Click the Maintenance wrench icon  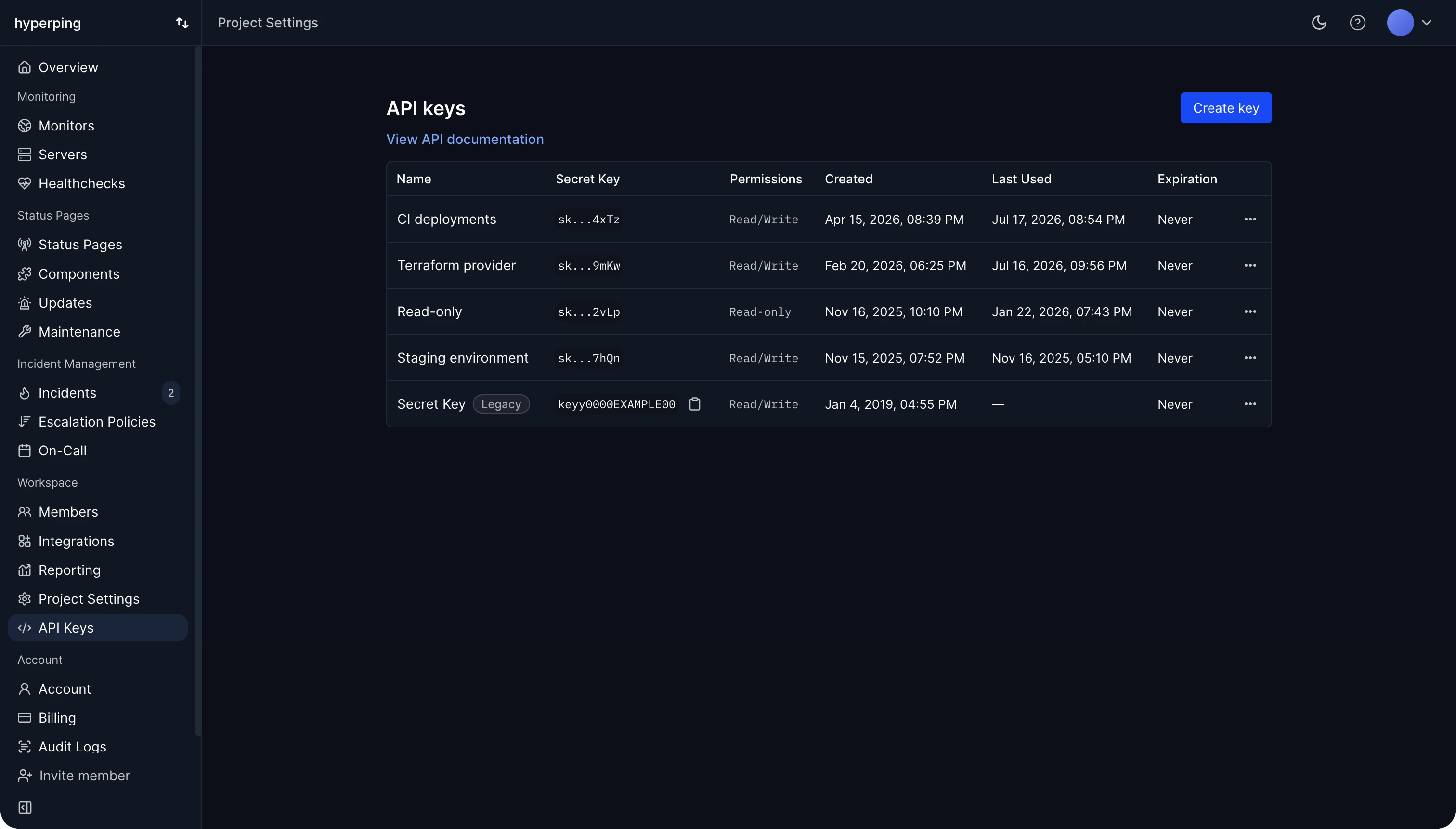pos(25,332)
